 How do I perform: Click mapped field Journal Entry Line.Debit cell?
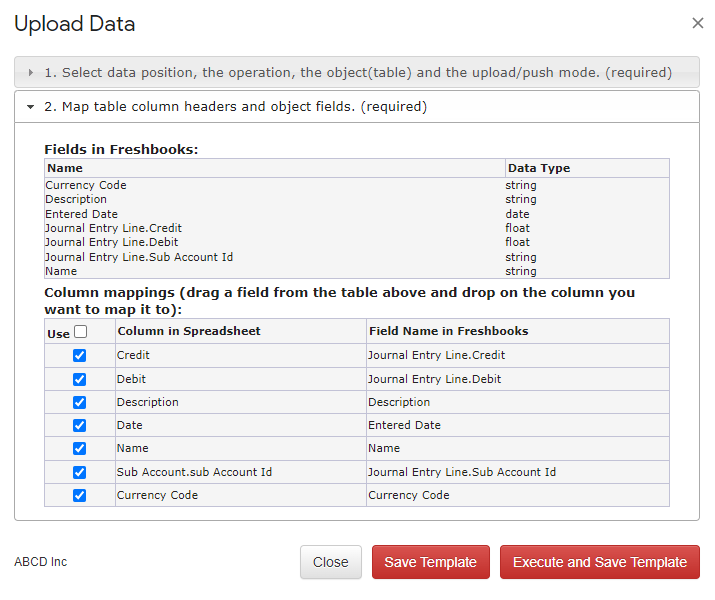point(518,379)
